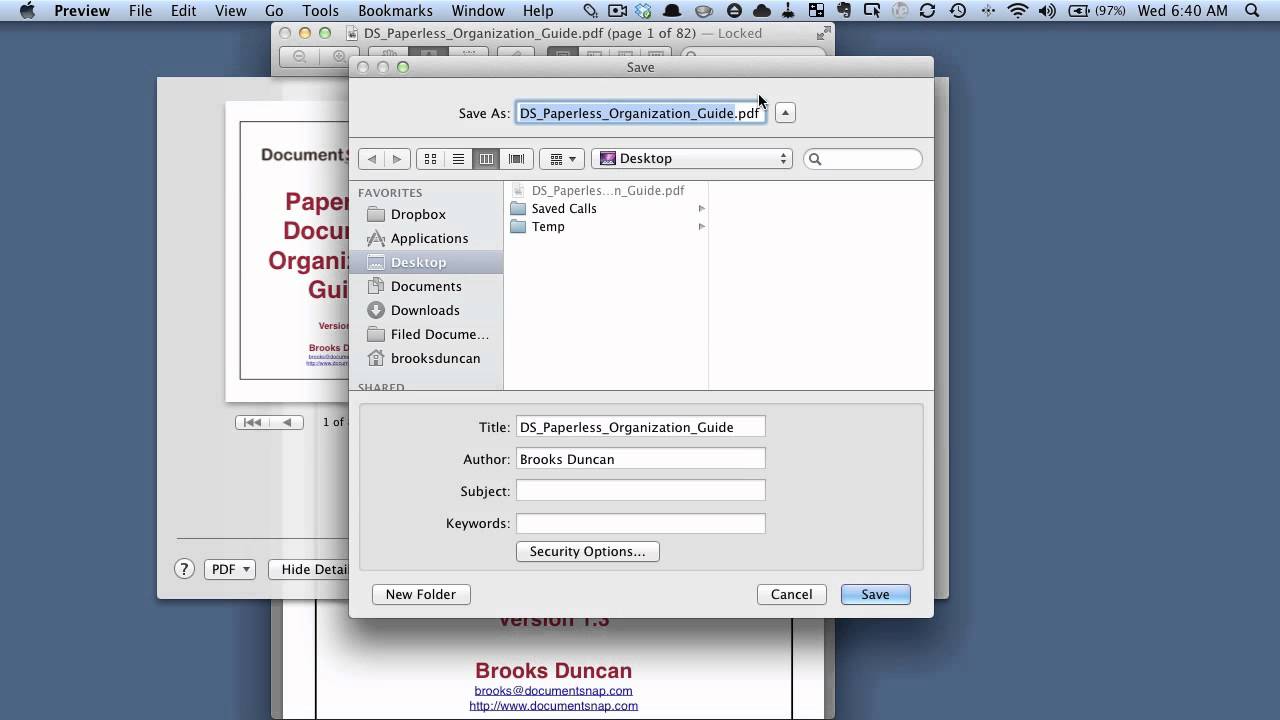Click the Time Machine menu bar icon

pos(957,11)
